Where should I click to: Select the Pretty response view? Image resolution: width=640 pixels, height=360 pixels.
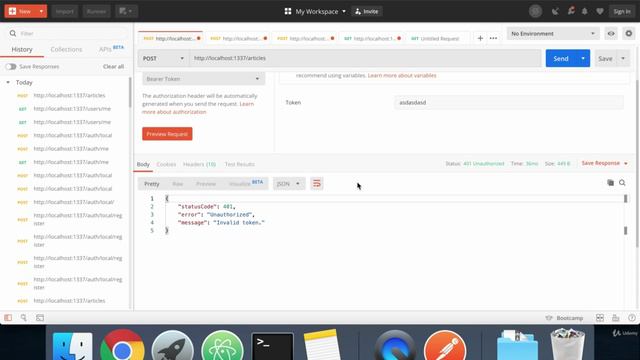pyautogui.click(x=151, y=184)
